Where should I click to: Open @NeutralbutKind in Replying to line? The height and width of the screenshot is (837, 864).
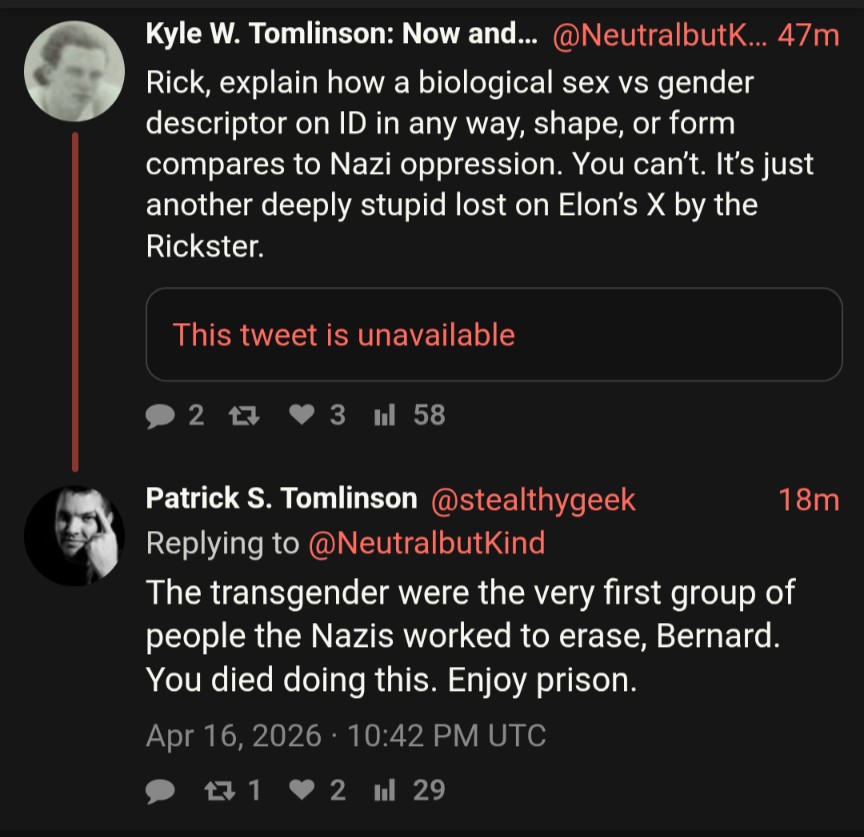coord(427,543)
